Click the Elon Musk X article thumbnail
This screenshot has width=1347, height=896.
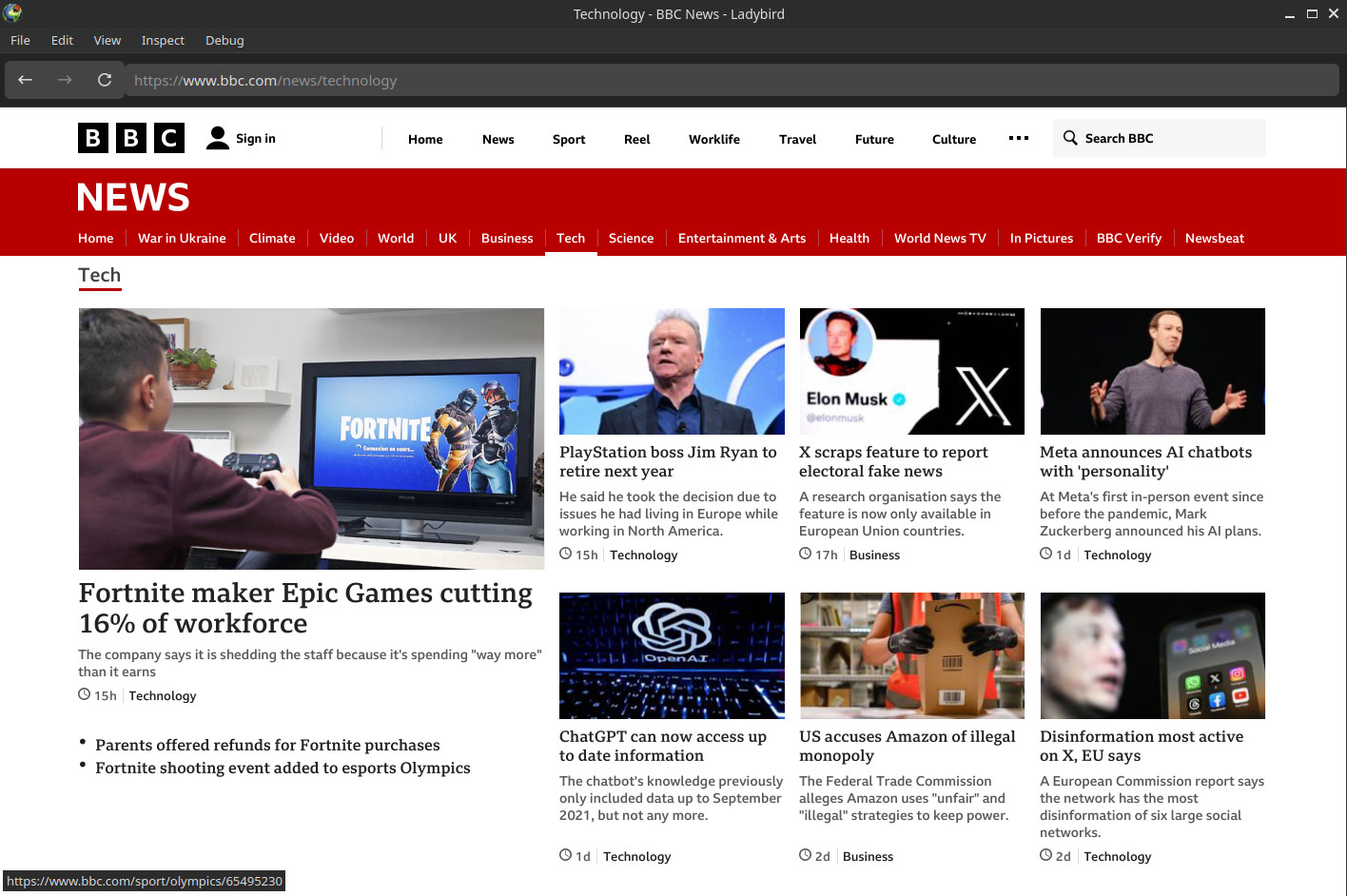(911, 371)
